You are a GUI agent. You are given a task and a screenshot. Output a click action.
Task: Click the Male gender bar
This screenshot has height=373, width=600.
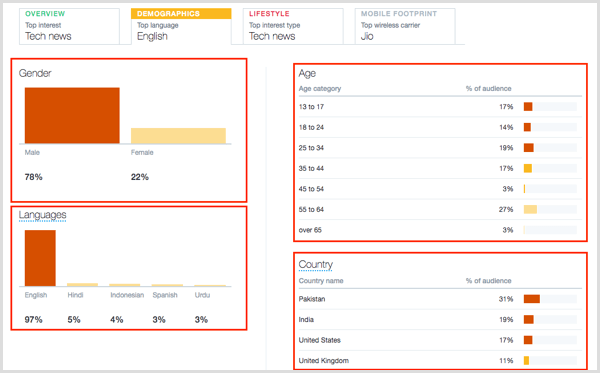point(72,116)
